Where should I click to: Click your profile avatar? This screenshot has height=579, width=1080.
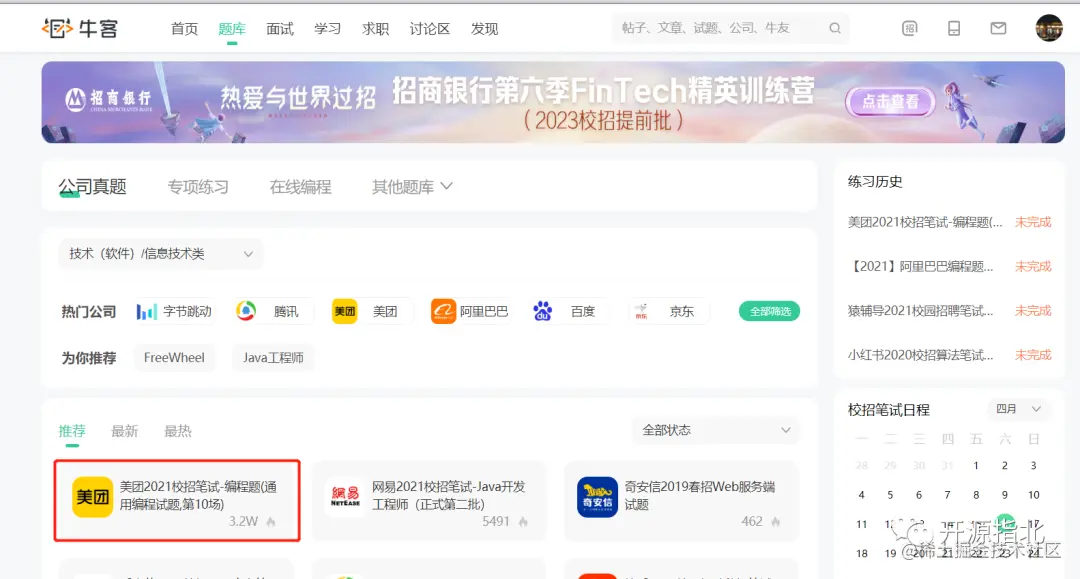pos(1049,27)
